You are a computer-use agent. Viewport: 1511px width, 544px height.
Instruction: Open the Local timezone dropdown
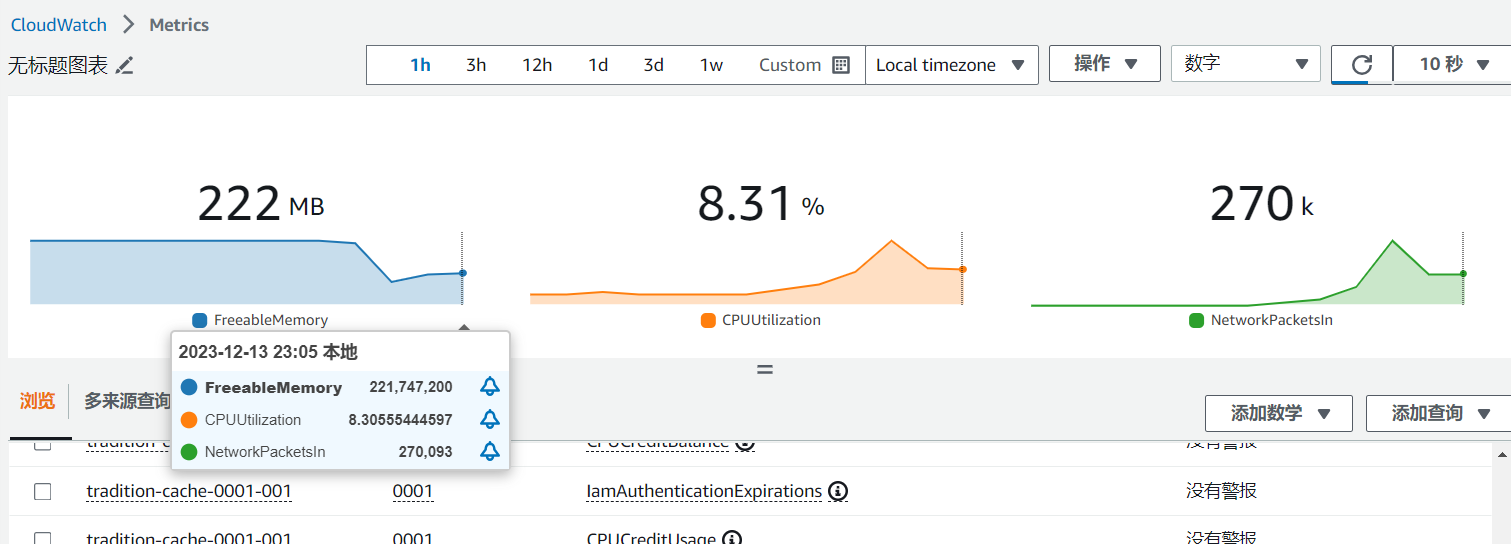point(951,65)
